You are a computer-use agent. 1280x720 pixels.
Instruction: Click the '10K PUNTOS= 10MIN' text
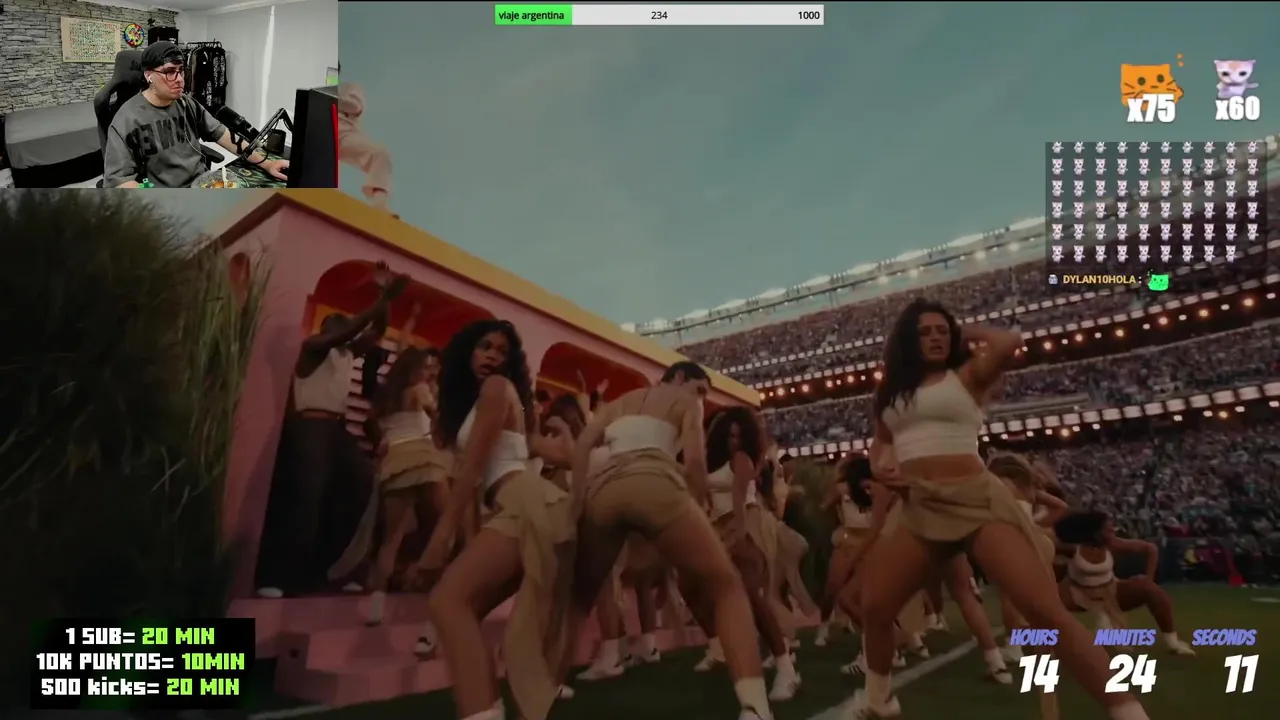click(140, 662)
